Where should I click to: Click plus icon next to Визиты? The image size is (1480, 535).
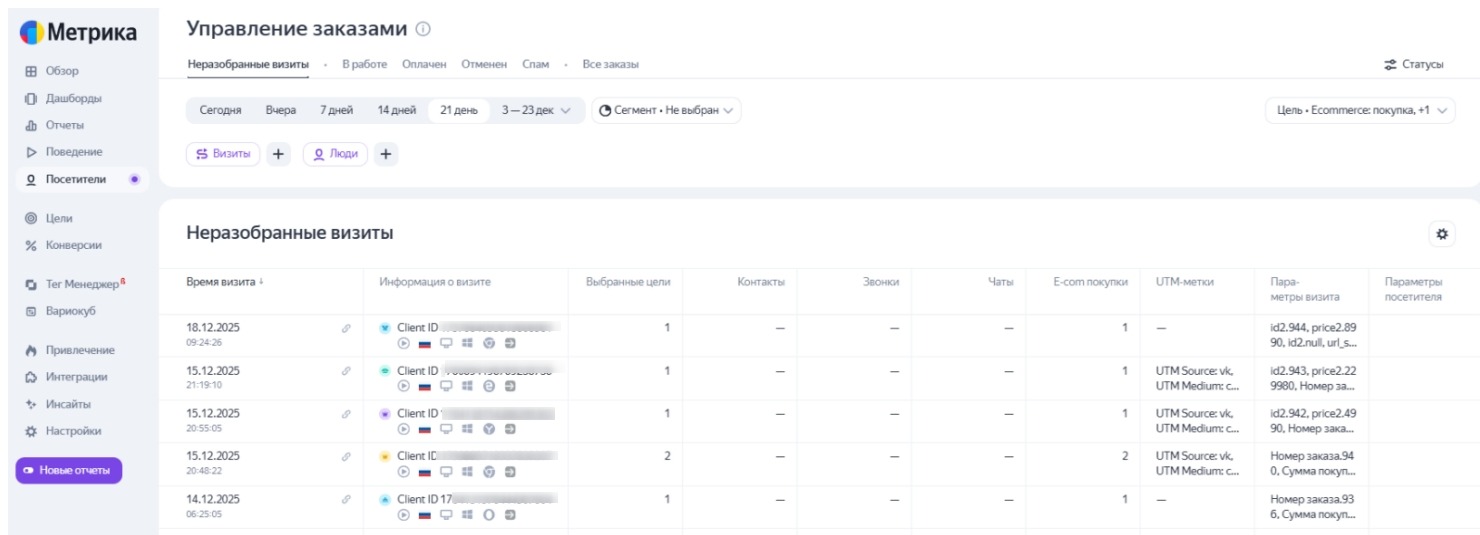(x=278, y=154)
